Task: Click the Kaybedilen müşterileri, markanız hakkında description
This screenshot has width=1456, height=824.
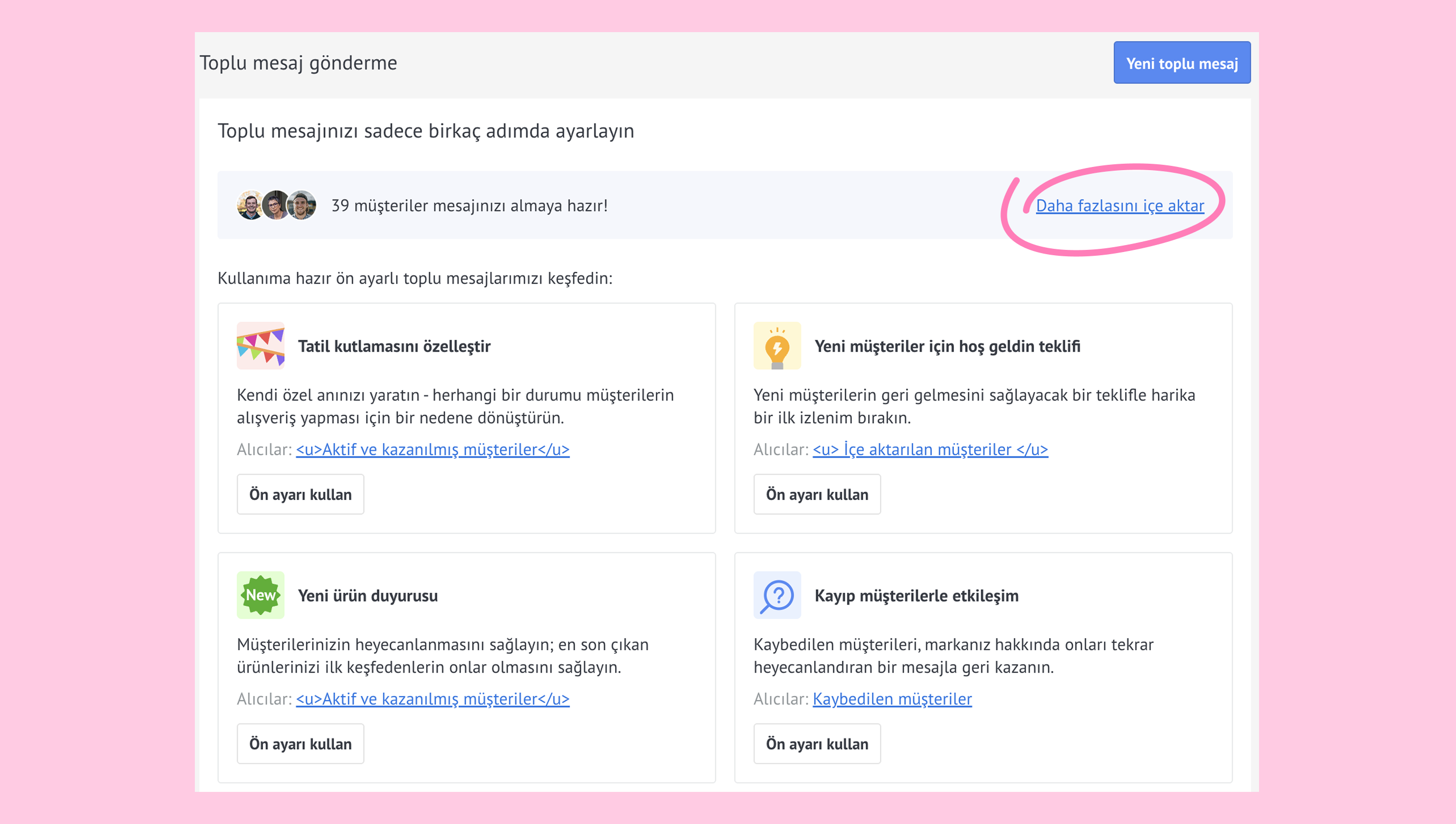Action: tap(953, 656)
